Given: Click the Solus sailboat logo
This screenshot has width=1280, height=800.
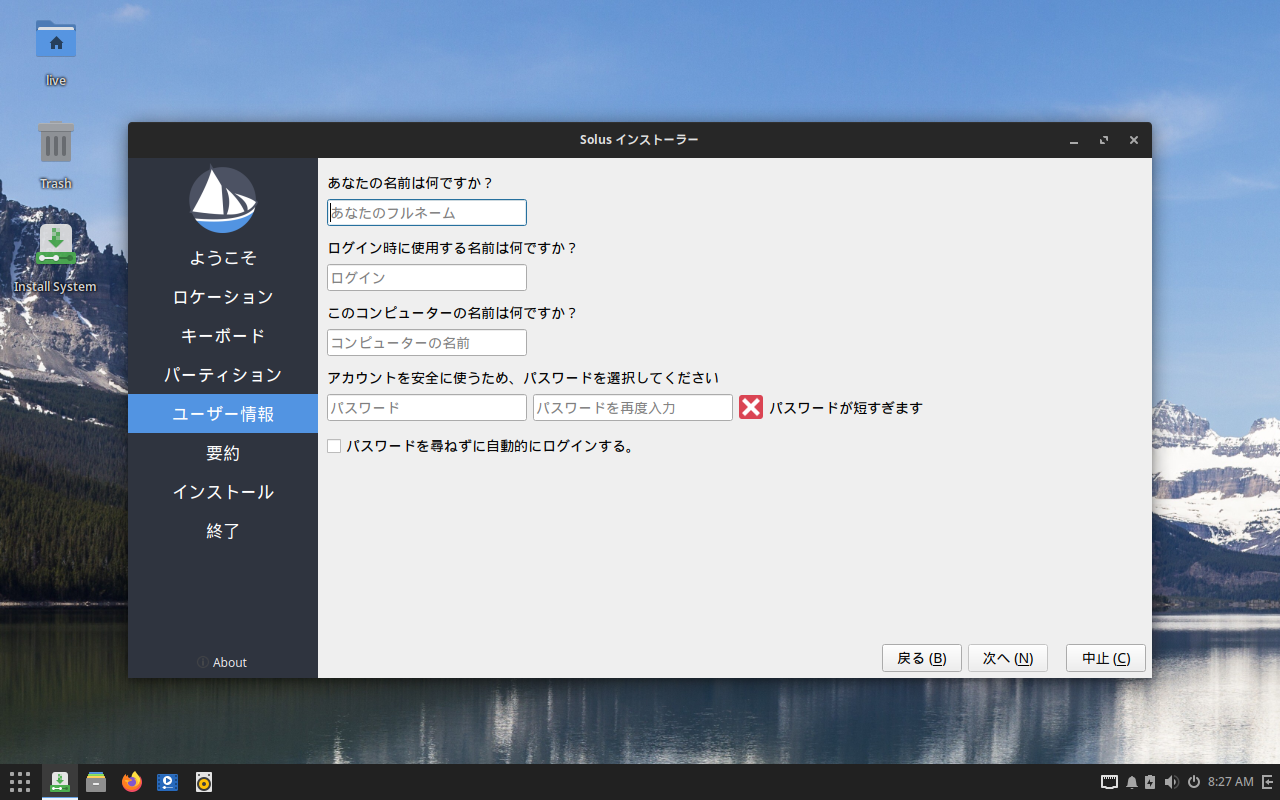Looking at the screenshot, I should click(223, 200).
